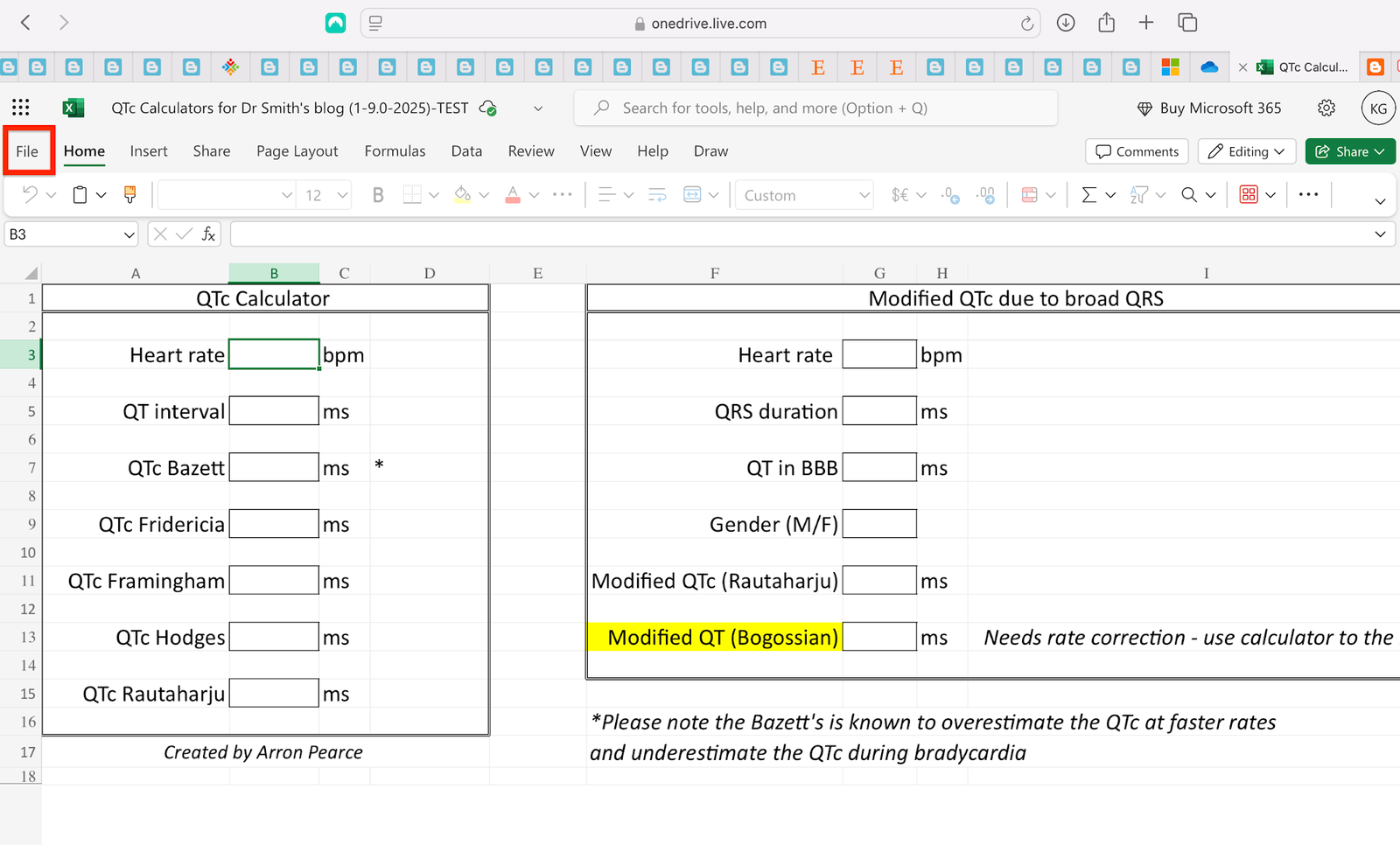
Task: Click the fill color highlighter swatch
Action: tap(462, 195)
